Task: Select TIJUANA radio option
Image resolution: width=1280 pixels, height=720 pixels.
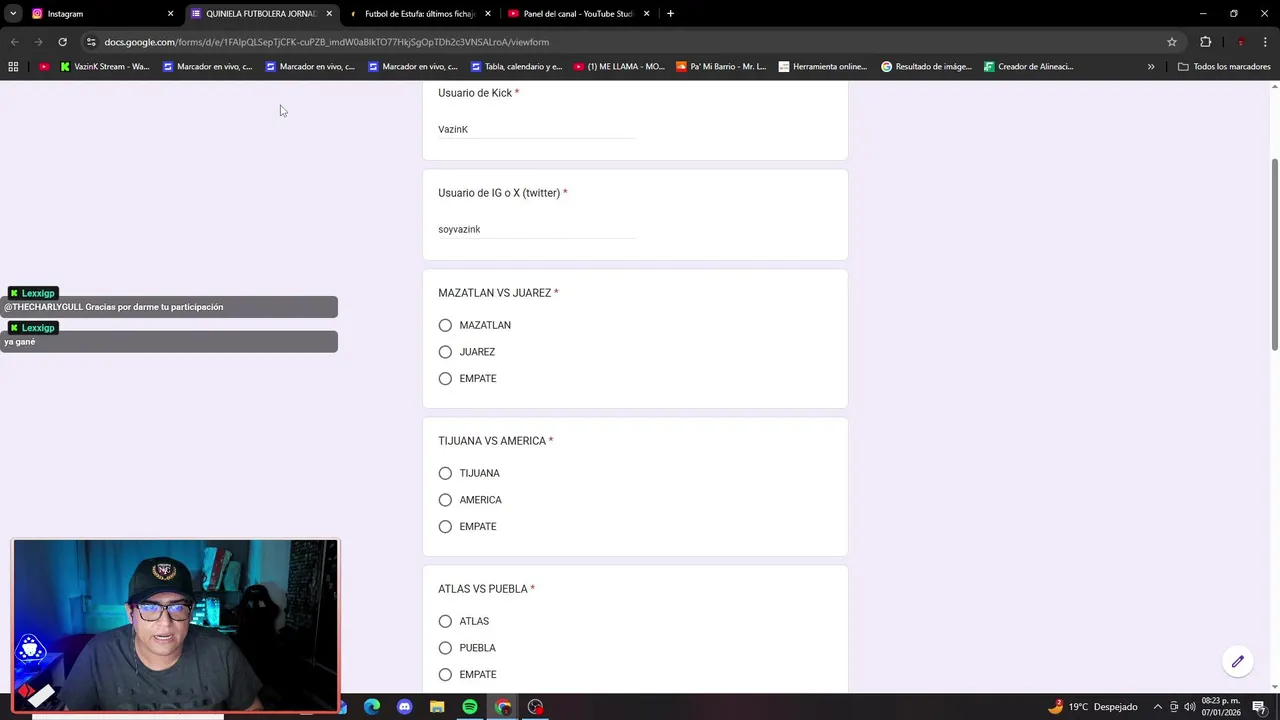Action: (x=445, y=473)
